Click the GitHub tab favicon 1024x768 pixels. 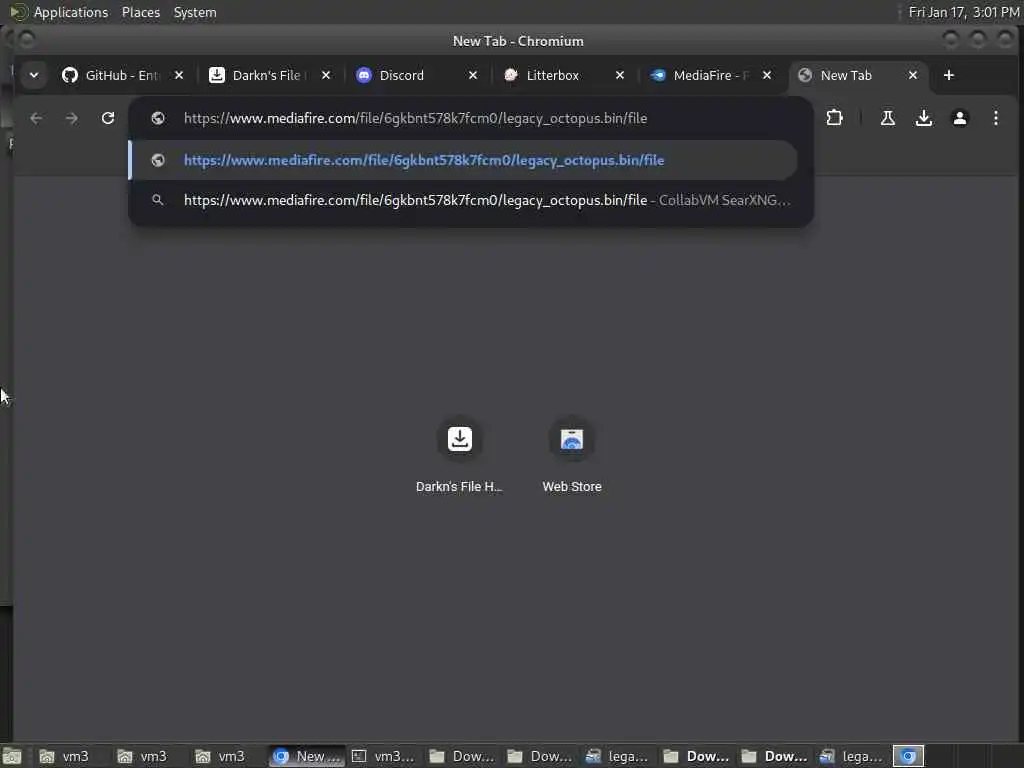[x=69, y=75]
